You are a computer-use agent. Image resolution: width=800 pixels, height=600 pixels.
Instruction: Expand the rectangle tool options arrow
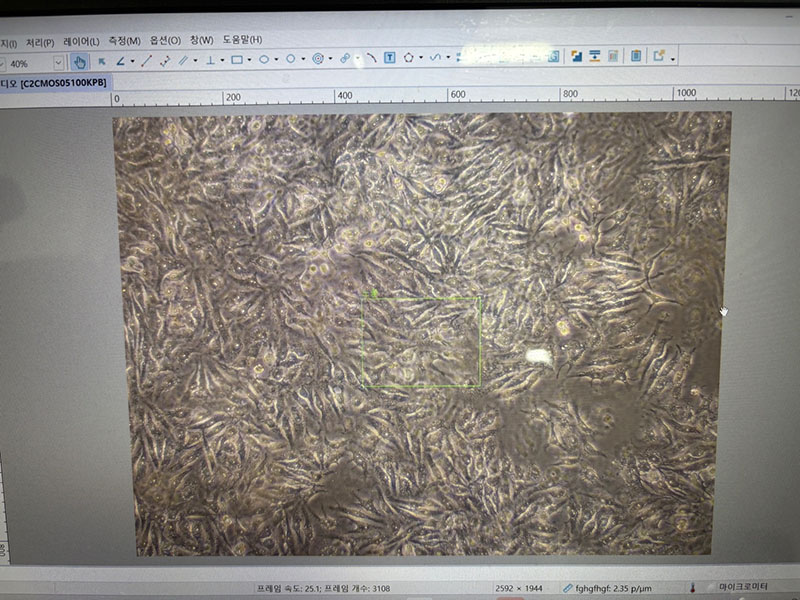(x=249, y=60)
